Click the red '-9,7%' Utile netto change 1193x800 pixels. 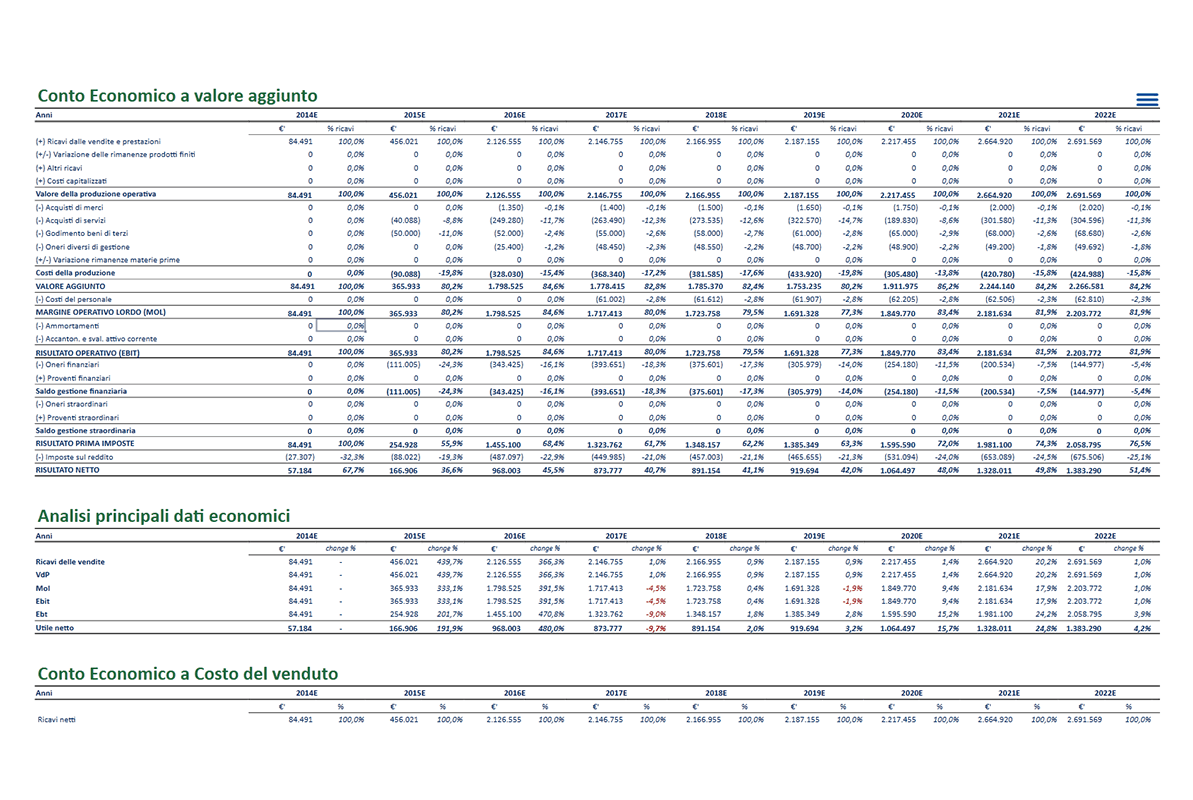655,629
